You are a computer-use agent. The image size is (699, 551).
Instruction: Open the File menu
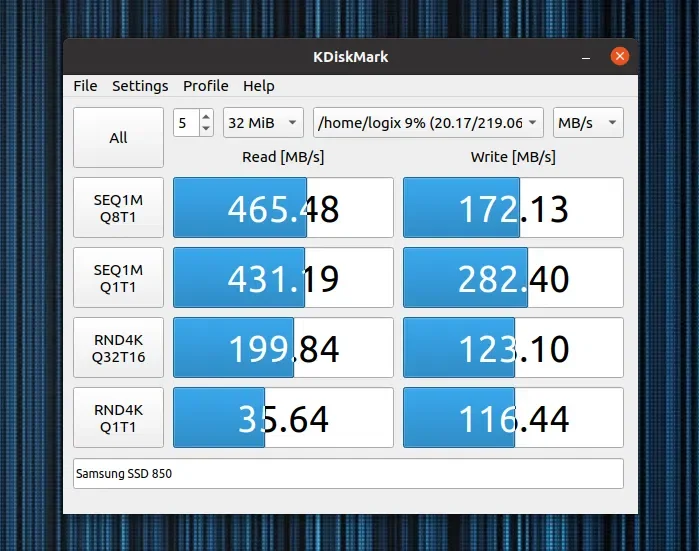click(85, 86)
